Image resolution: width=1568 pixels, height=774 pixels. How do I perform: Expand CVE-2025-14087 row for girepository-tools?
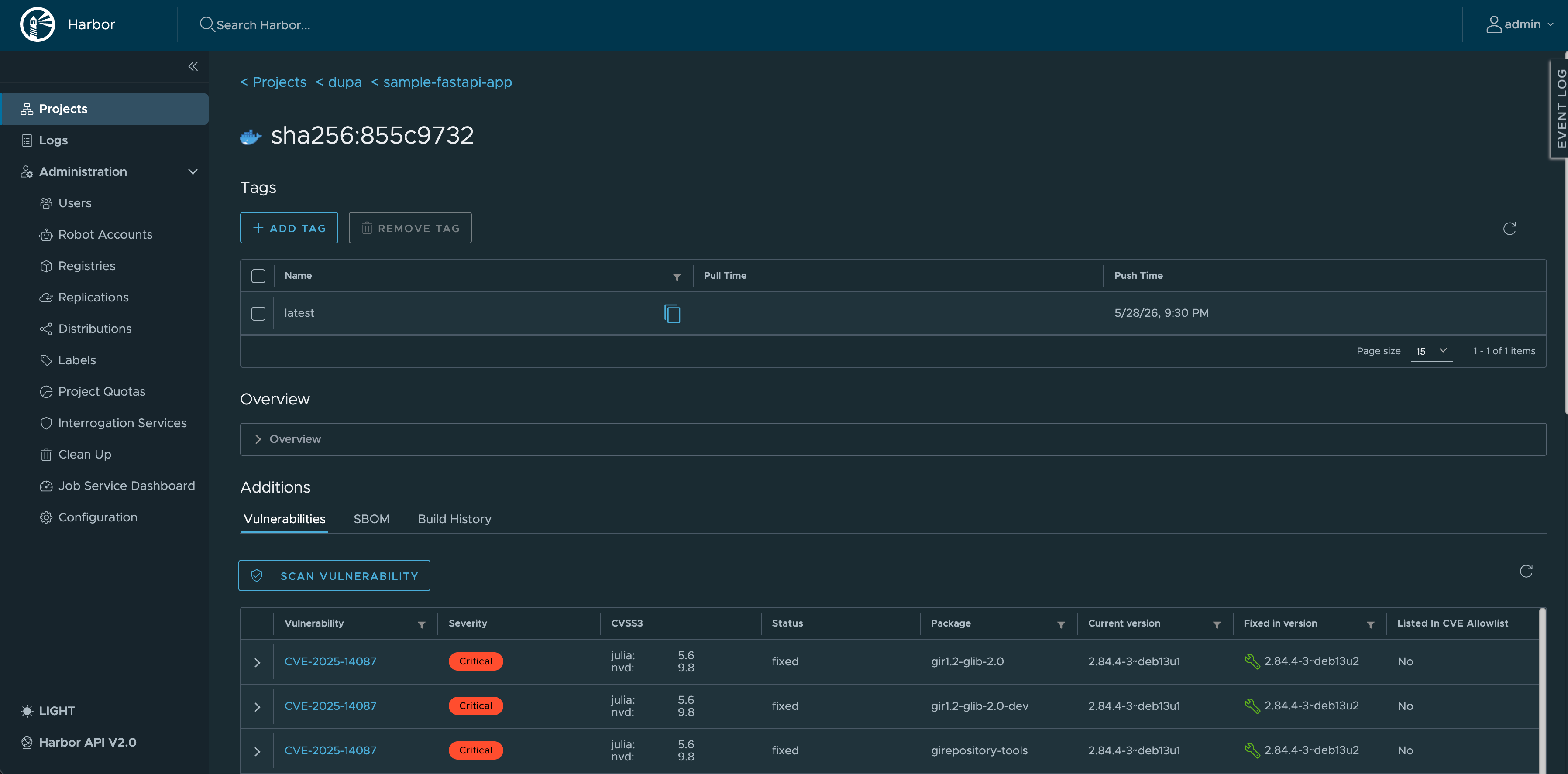click(x=258, y=751)
